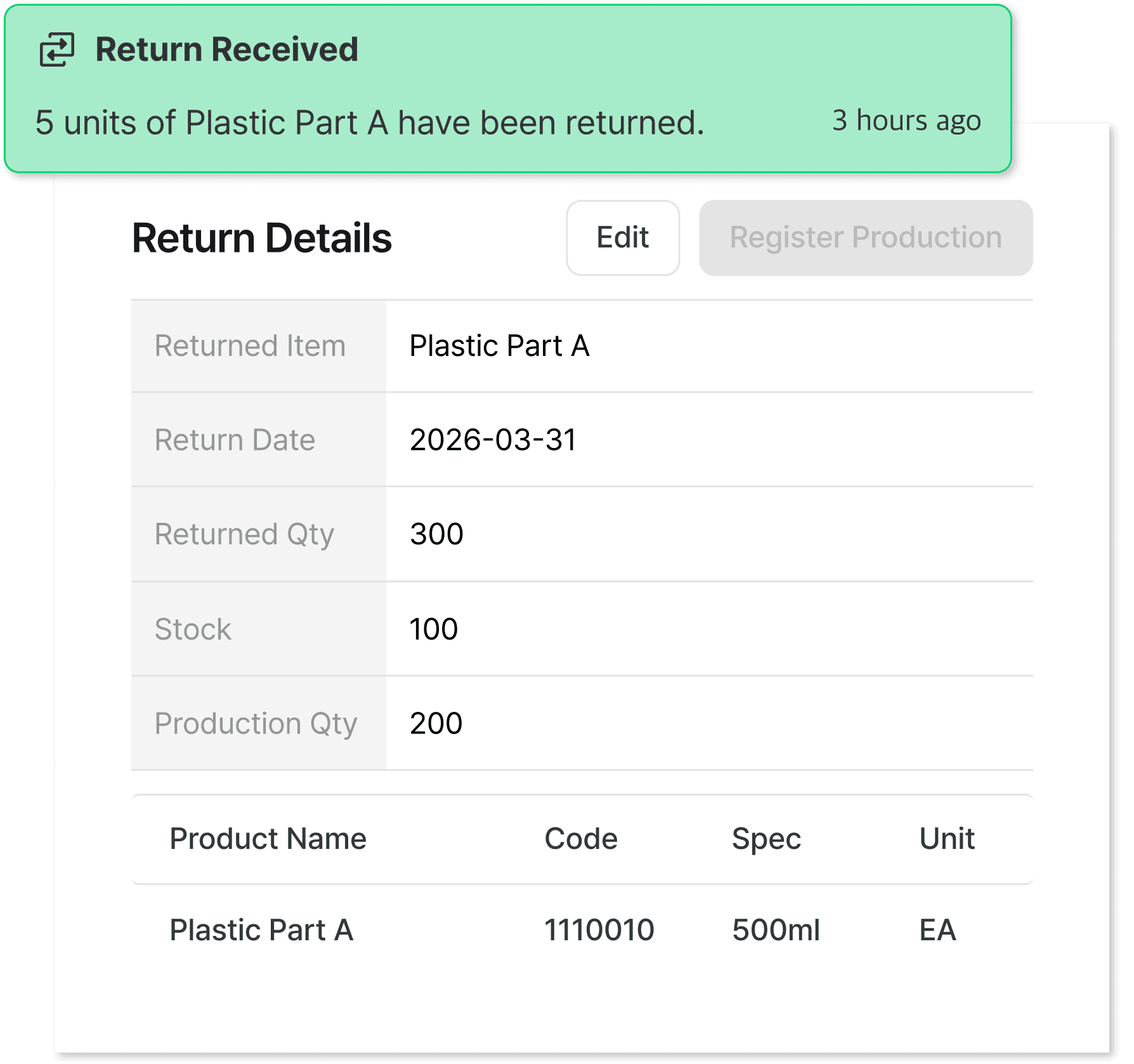Screen dimensions: 1134x1064
Task: Click the Return Date value 2026-03-31
Action: pos(493,440)
